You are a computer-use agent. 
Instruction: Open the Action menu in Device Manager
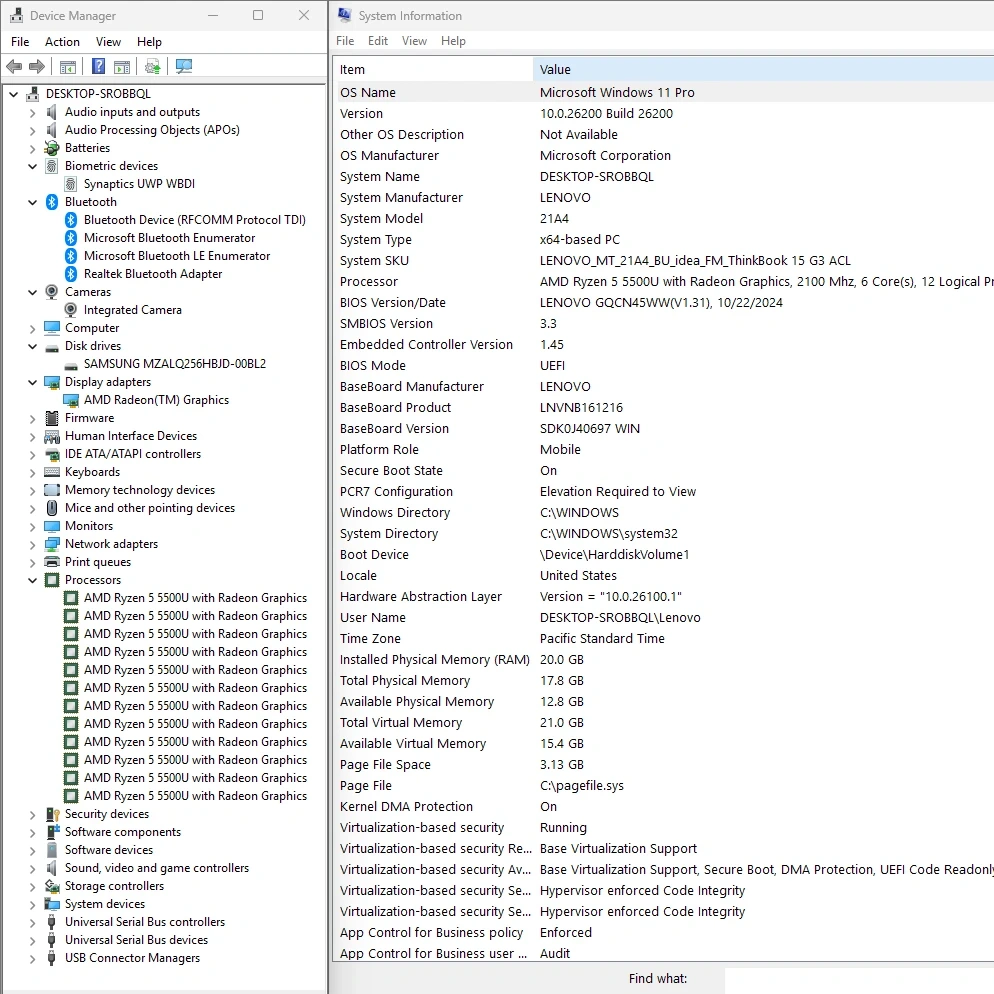click(62, 42)
